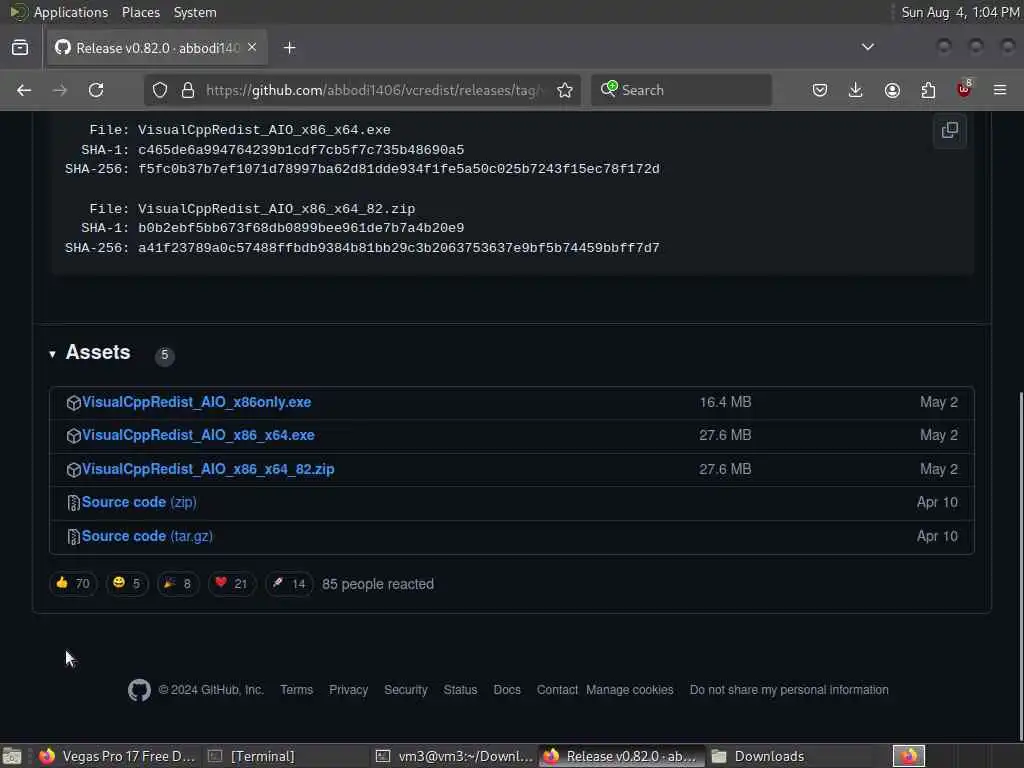Bookmark this page with star icon
Image resolution: width=1024 pixels, height=768 pixels.
565,90
